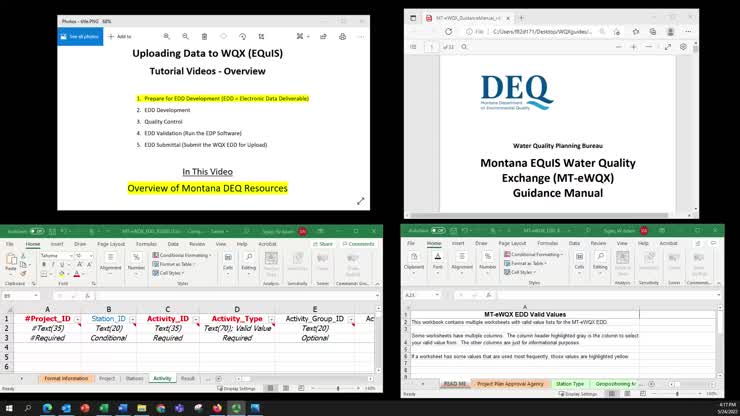Image resolution: width=740 pixels, height=416 pixels.
Task: Open Edit & Create menu in Photos
Action: point(302,36)
